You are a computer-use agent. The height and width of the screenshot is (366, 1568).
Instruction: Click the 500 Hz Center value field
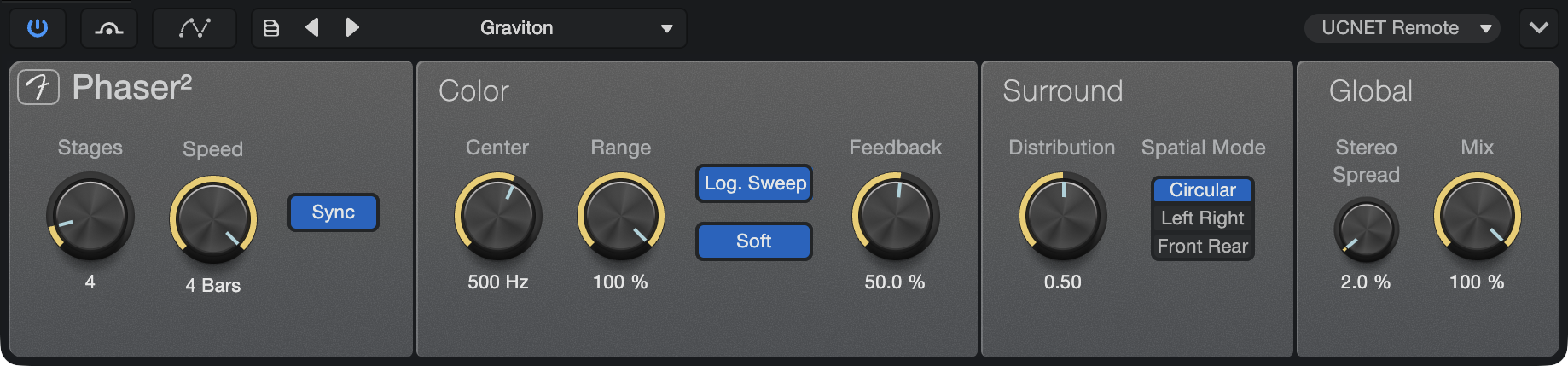tap(498, 282)
